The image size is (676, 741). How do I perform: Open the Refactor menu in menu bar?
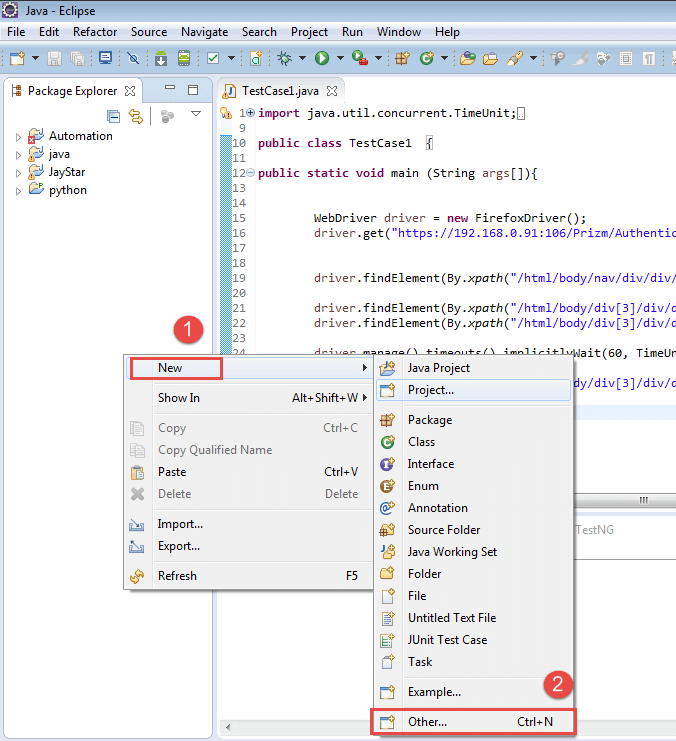[x=95, y=32]
